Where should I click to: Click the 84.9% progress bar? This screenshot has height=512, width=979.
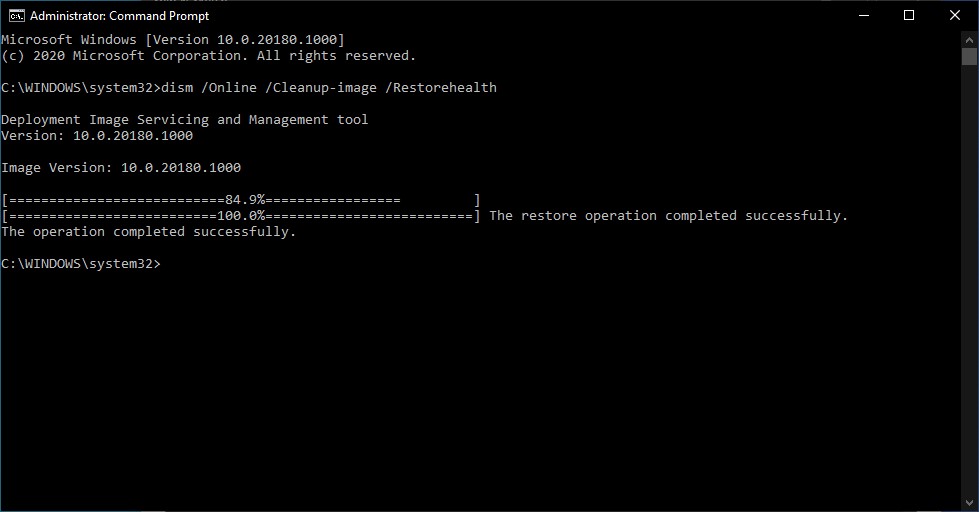click(x=241, y=200)
